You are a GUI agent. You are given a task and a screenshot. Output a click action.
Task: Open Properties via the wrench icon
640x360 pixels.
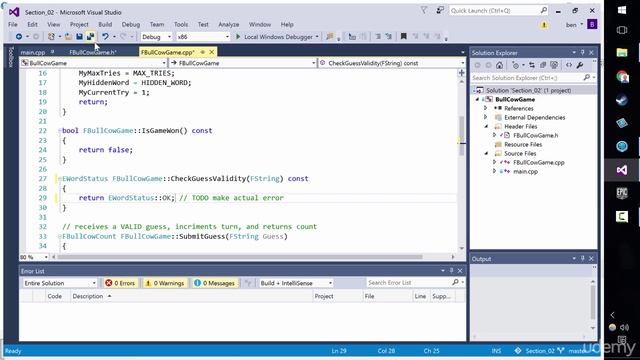(x=580, y=65)
